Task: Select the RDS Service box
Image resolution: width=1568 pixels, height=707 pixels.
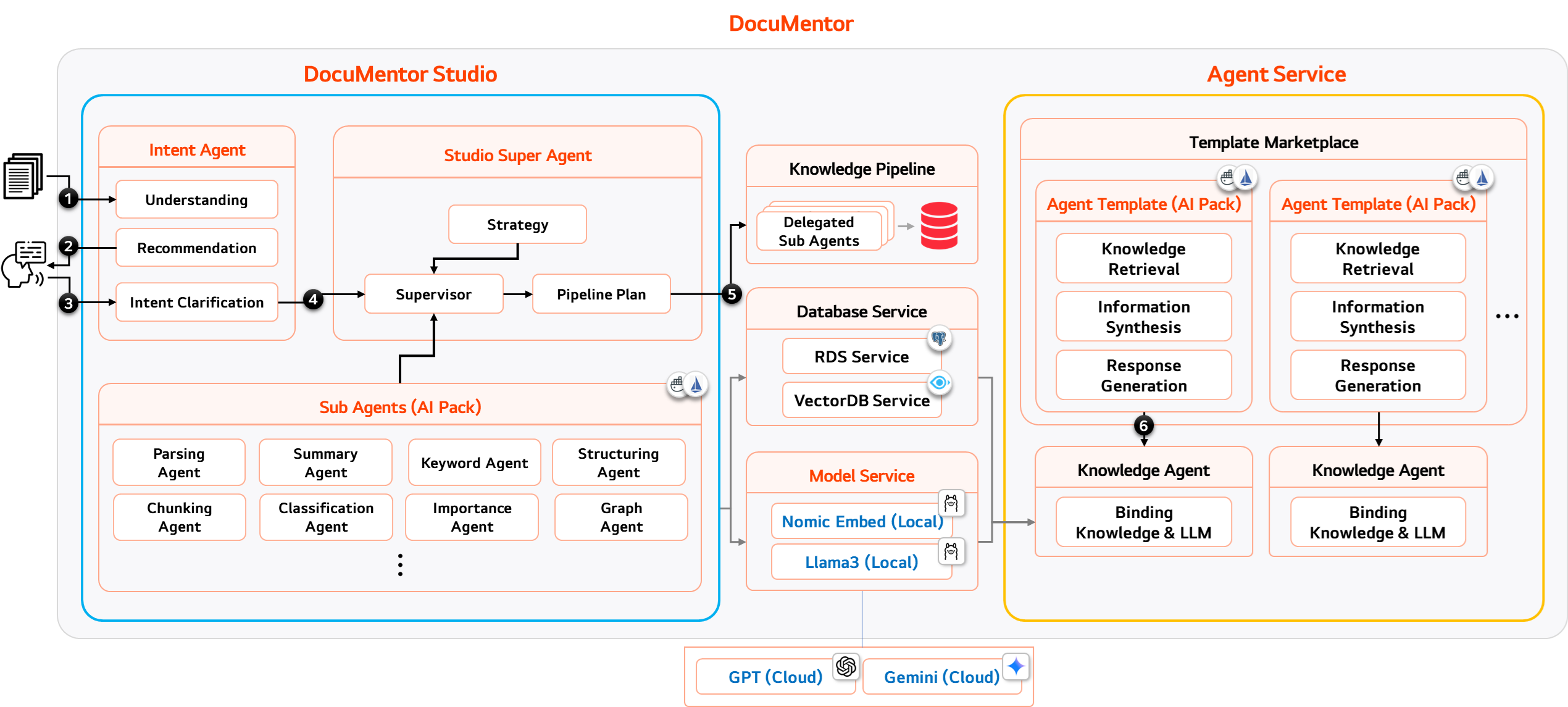Action: (x=862, y=356)
